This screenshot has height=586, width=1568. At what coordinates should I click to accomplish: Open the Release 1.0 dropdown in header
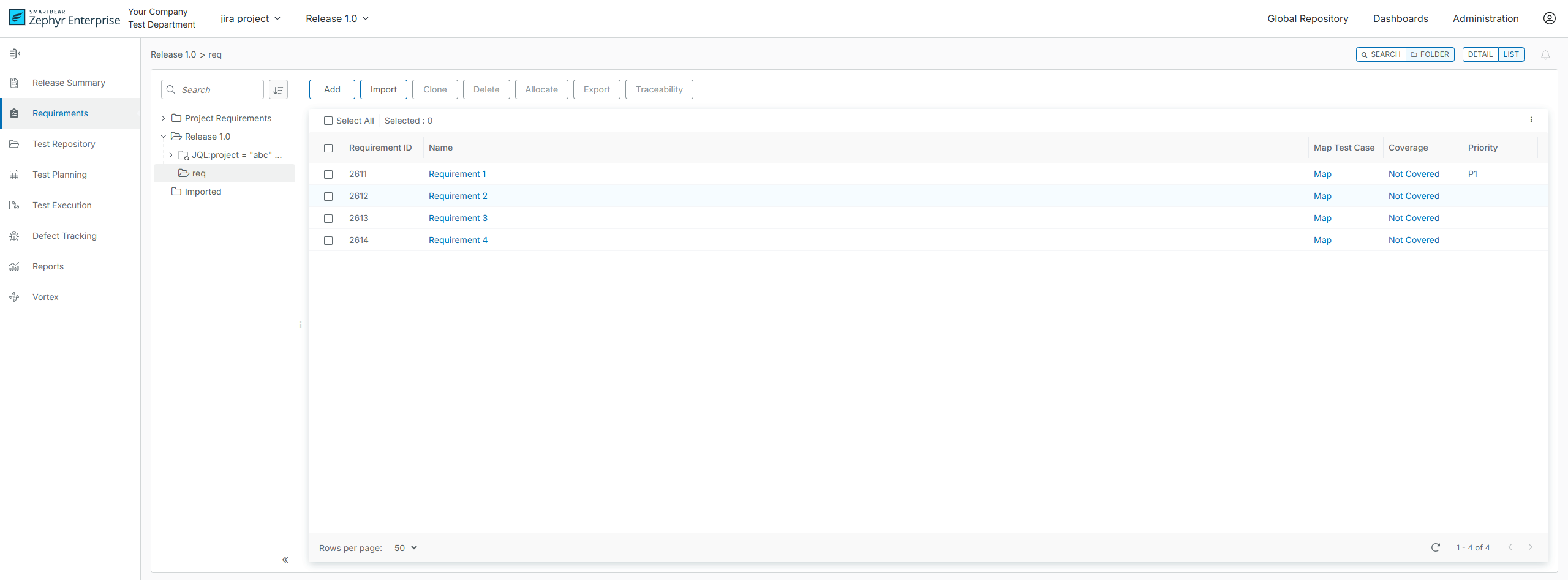point(337,19)
